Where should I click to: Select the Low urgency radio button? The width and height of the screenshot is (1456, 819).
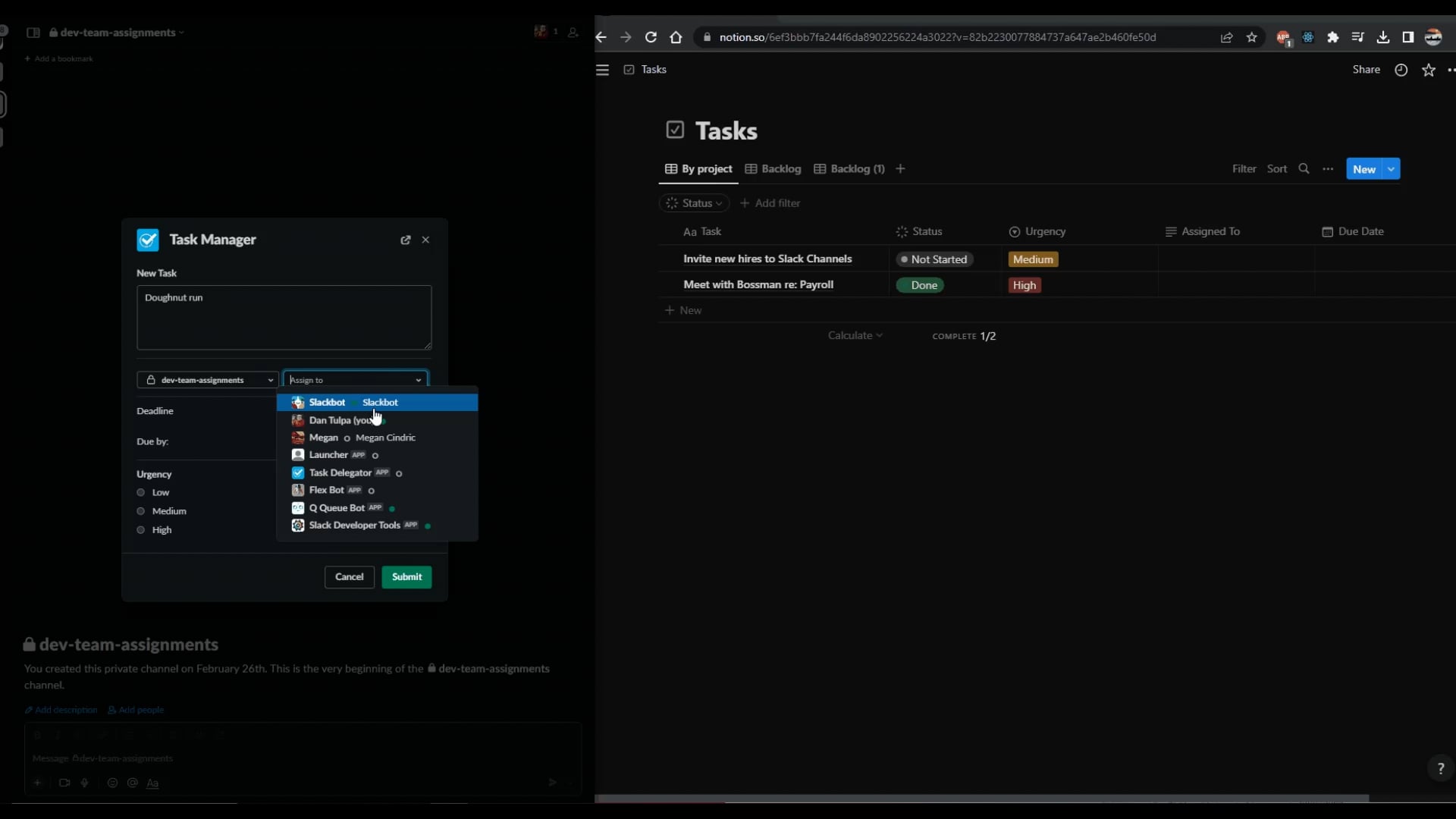click(140, 492)
